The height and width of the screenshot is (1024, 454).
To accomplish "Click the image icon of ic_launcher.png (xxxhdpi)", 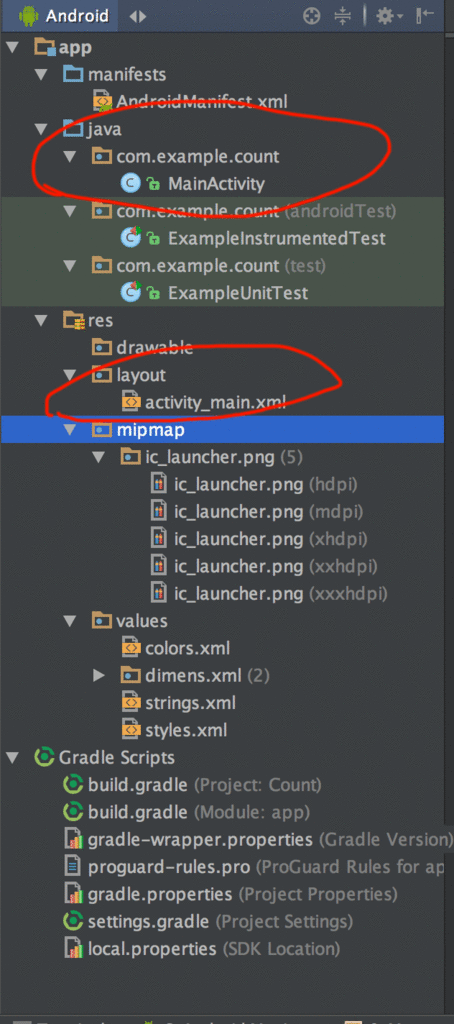I will pyautogui.click(x=159, y=594).
